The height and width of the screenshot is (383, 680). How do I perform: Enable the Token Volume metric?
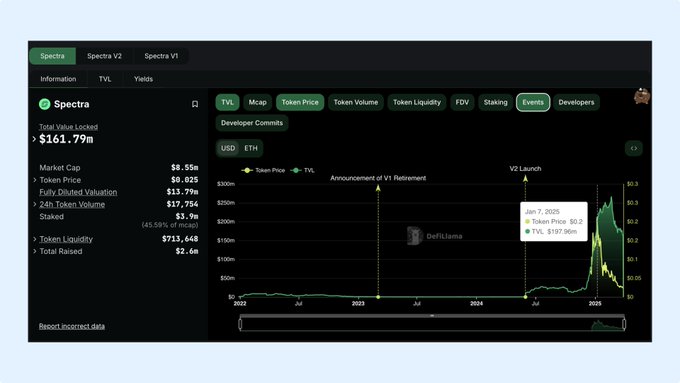pos(356,102)
